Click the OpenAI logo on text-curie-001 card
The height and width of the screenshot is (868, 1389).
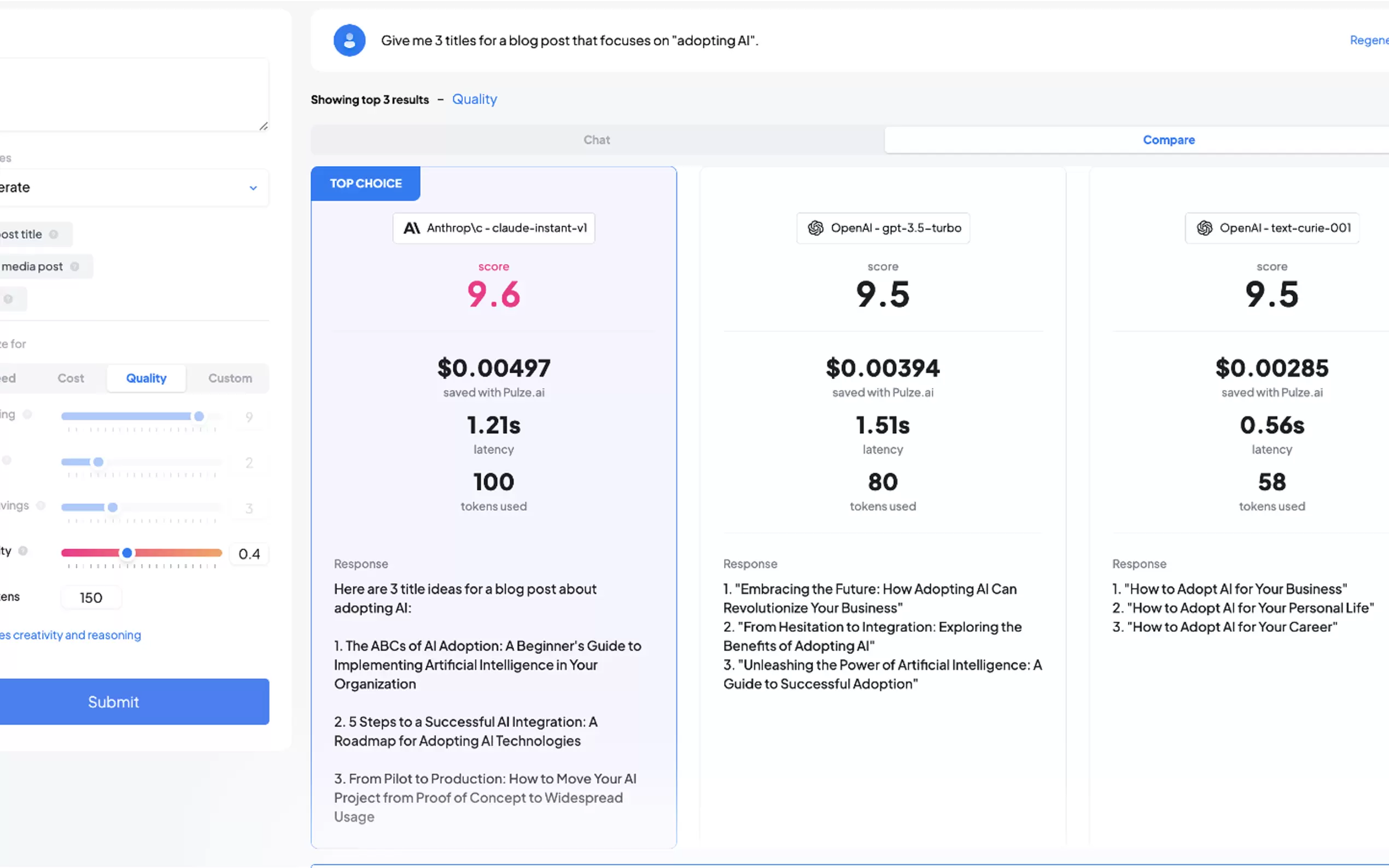tap(1204, 228)
